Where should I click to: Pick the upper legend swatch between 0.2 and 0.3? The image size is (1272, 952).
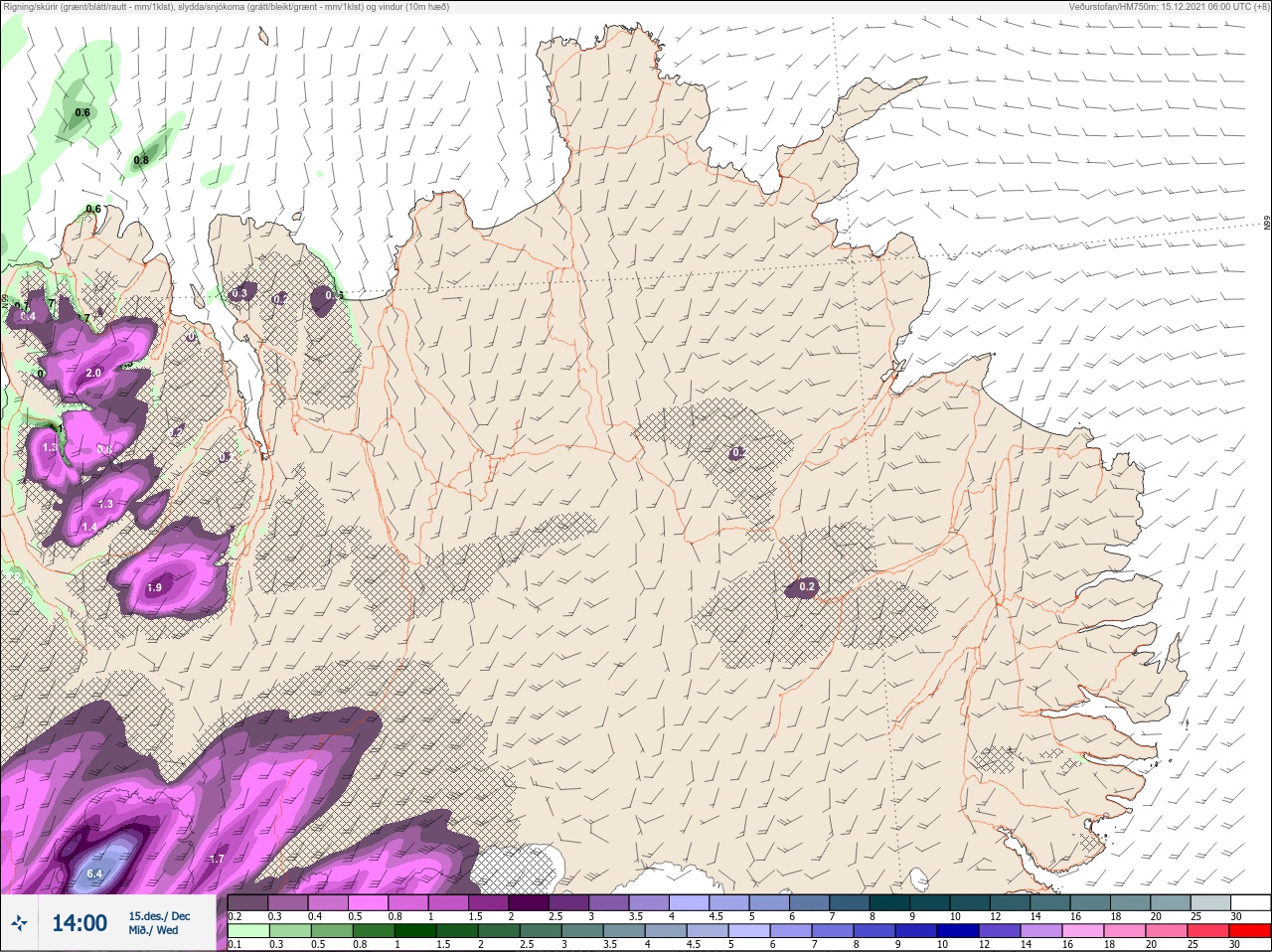point(247,902)
